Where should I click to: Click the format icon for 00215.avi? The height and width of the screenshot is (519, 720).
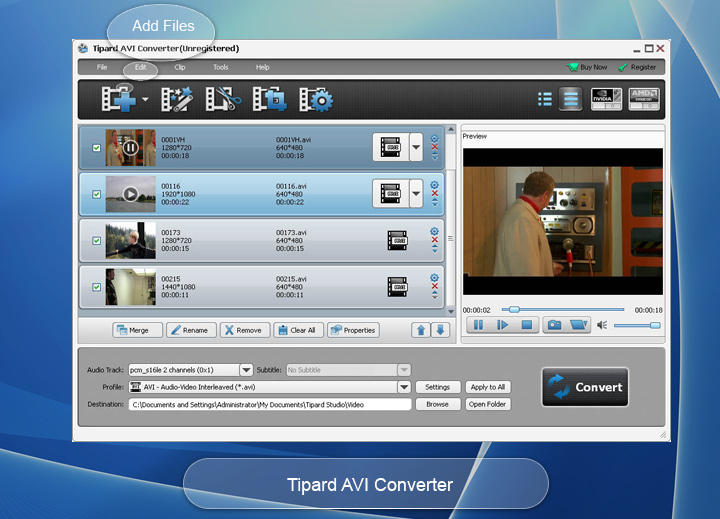coord(397,287)
